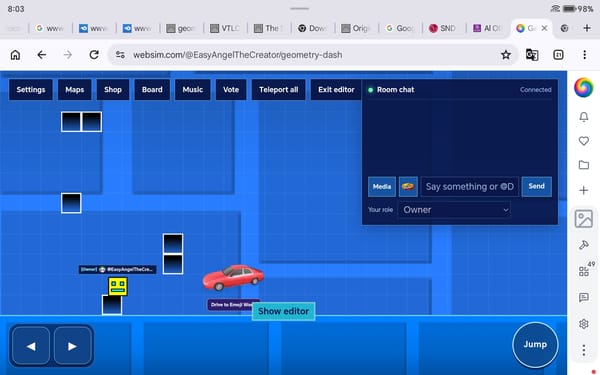Open the sidebar three-dot more menu
Screen dimensions: 600x375
pyautogui.click(x=584, y=350)
